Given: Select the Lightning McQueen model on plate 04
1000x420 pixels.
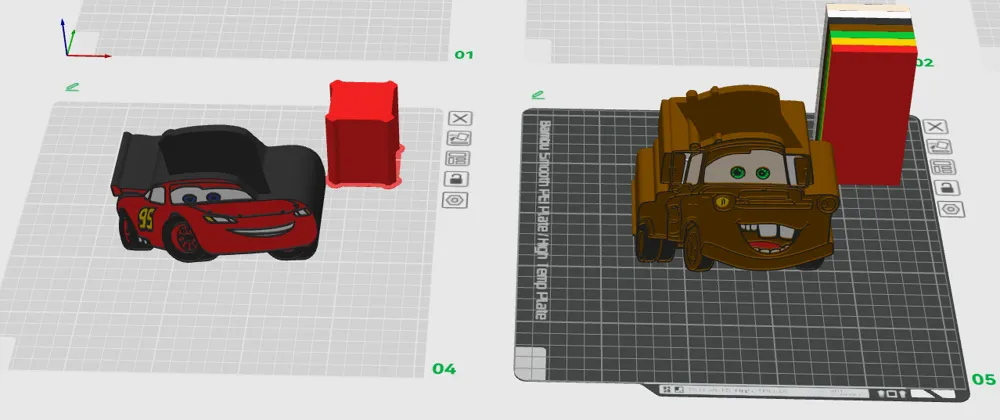Looking at the screenshot, I should 220,194.
